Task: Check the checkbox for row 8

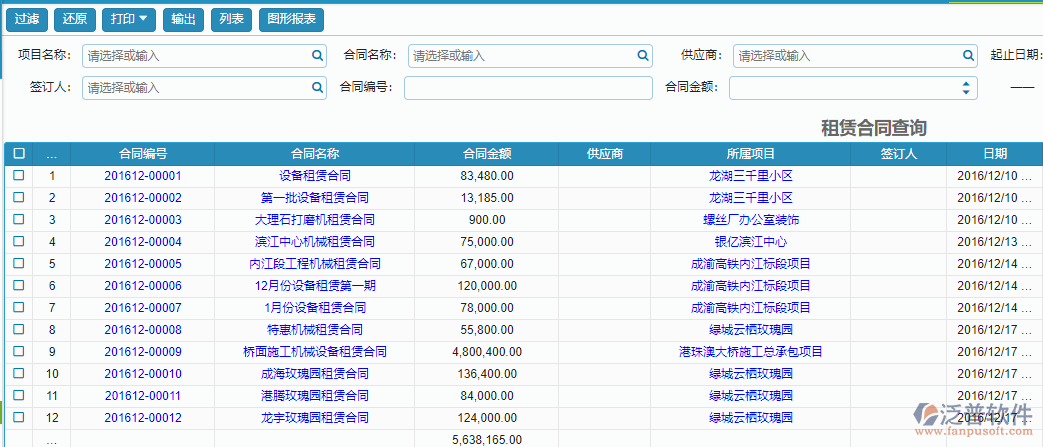Action: (x=19, y=329)
